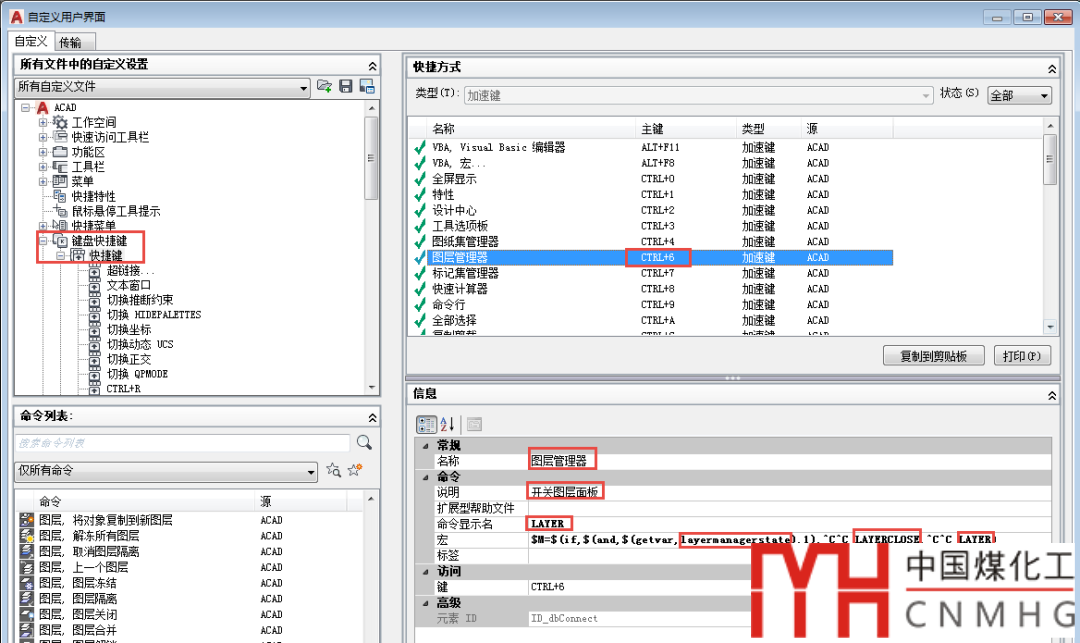1080x643 pixels.
Task: Click the search magnifier in the command list
Action: coord(364,443)
